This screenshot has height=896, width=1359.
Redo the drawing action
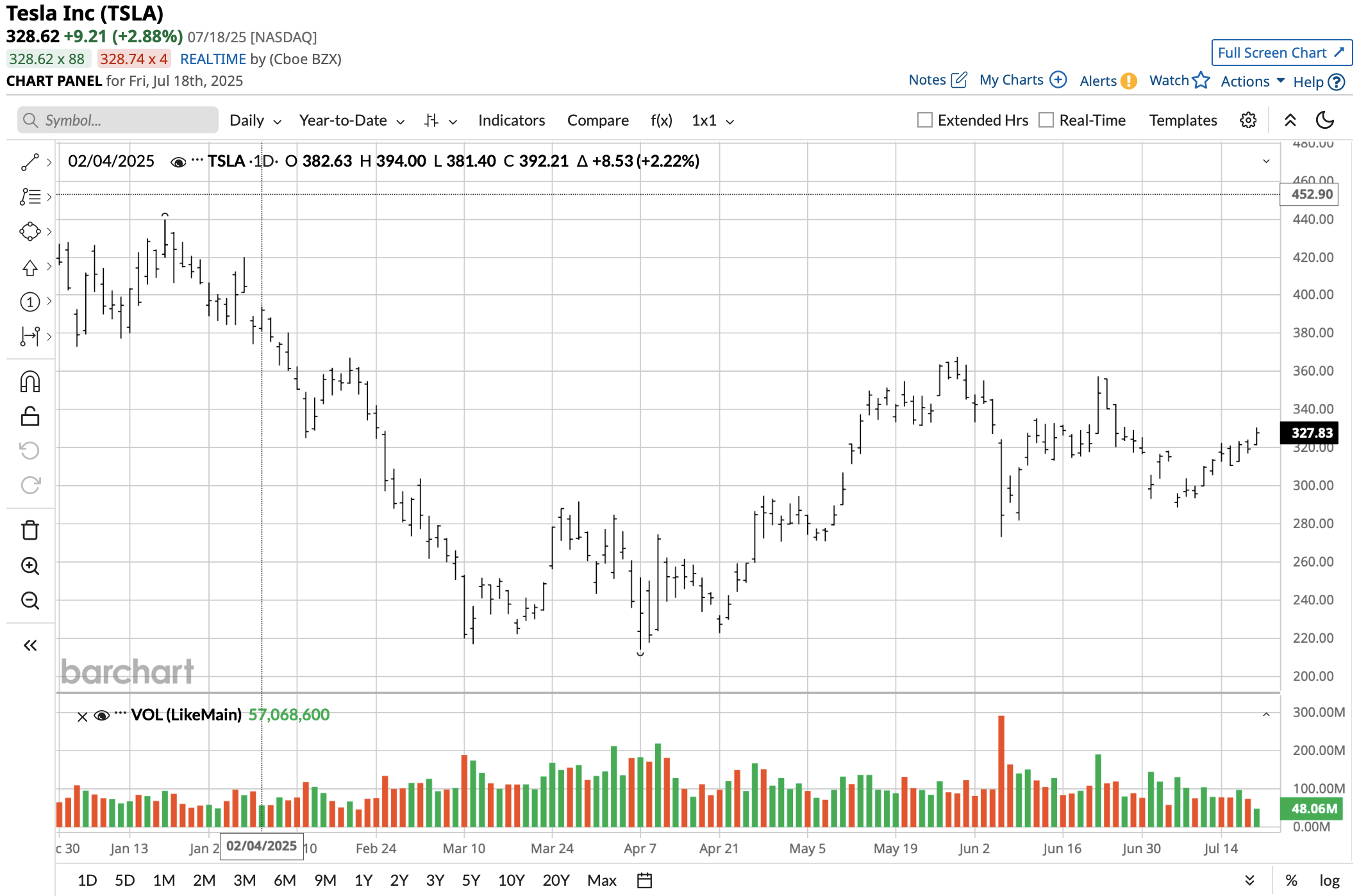pos(29,485)
